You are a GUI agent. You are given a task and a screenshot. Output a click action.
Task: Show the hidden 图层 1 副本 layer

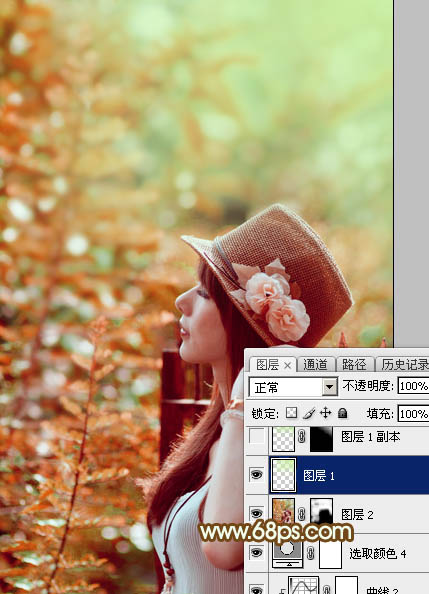(x=257, y=437)
